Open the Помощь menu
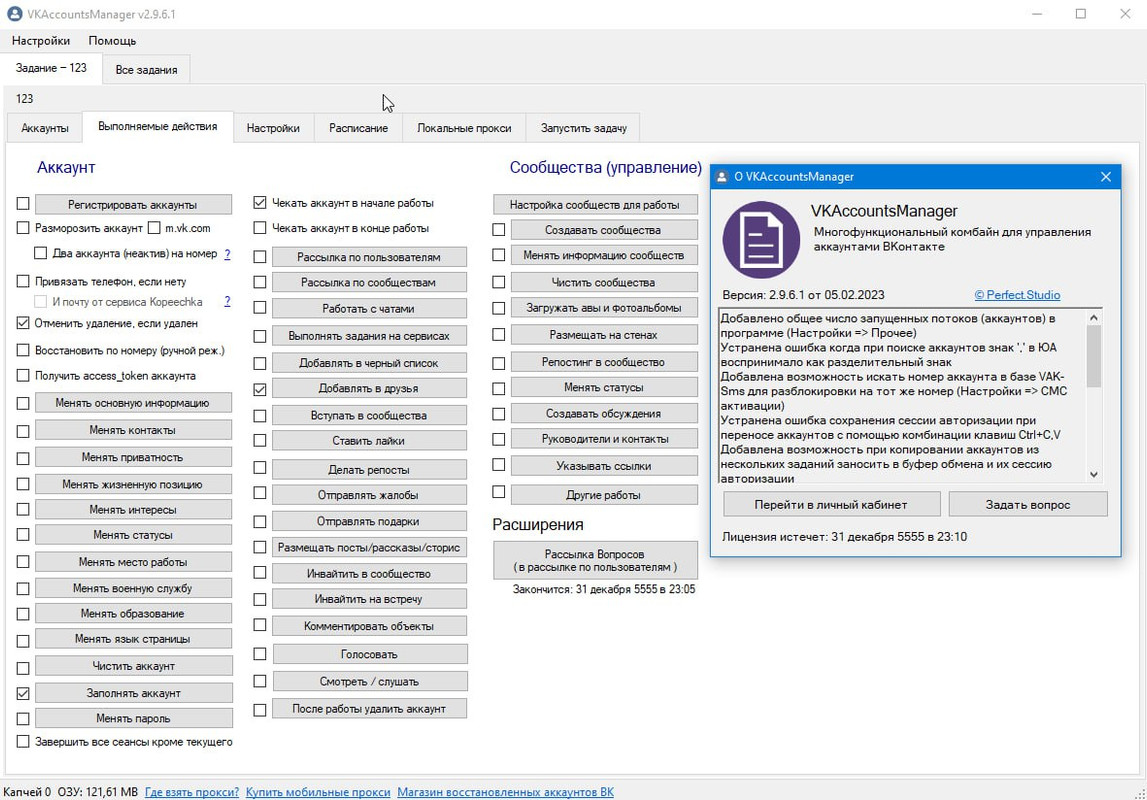This screenshot has height=800, width=1147. (x=112, y=41)
